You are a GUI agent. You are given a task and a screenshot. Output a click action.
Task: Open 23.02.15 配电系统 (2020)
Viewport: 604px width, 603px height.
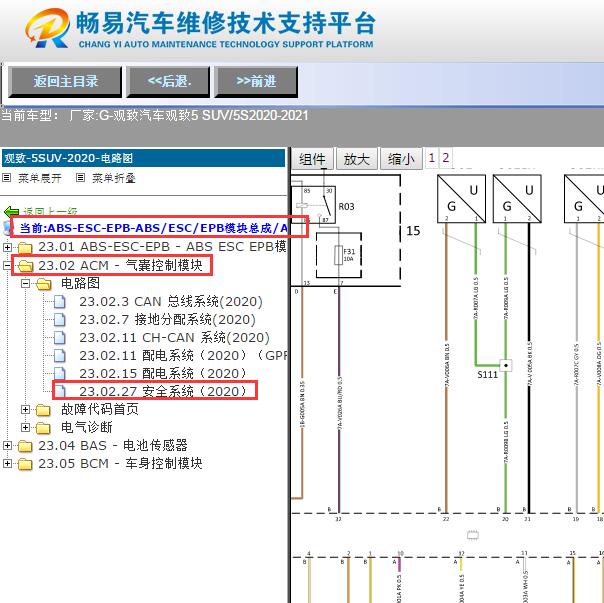(163, 373)
